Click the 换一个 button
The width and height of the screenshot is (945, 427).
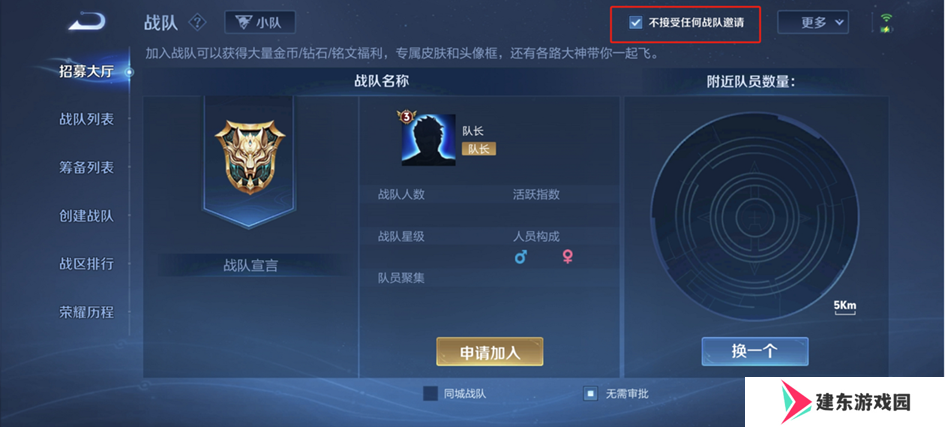755,352
